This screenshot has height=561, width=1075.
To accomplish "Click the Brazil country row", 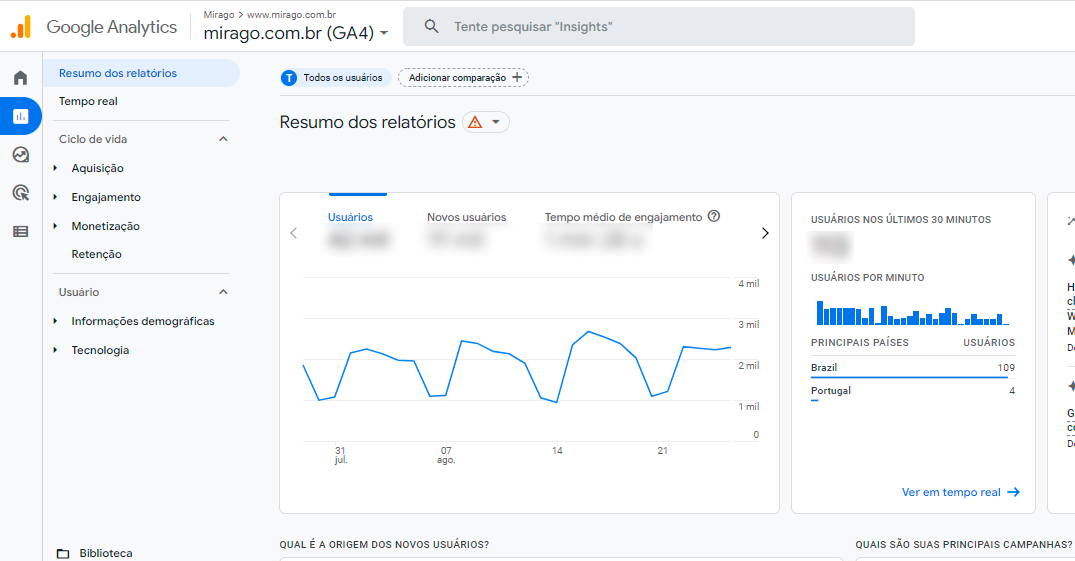I will click(913, 368).
